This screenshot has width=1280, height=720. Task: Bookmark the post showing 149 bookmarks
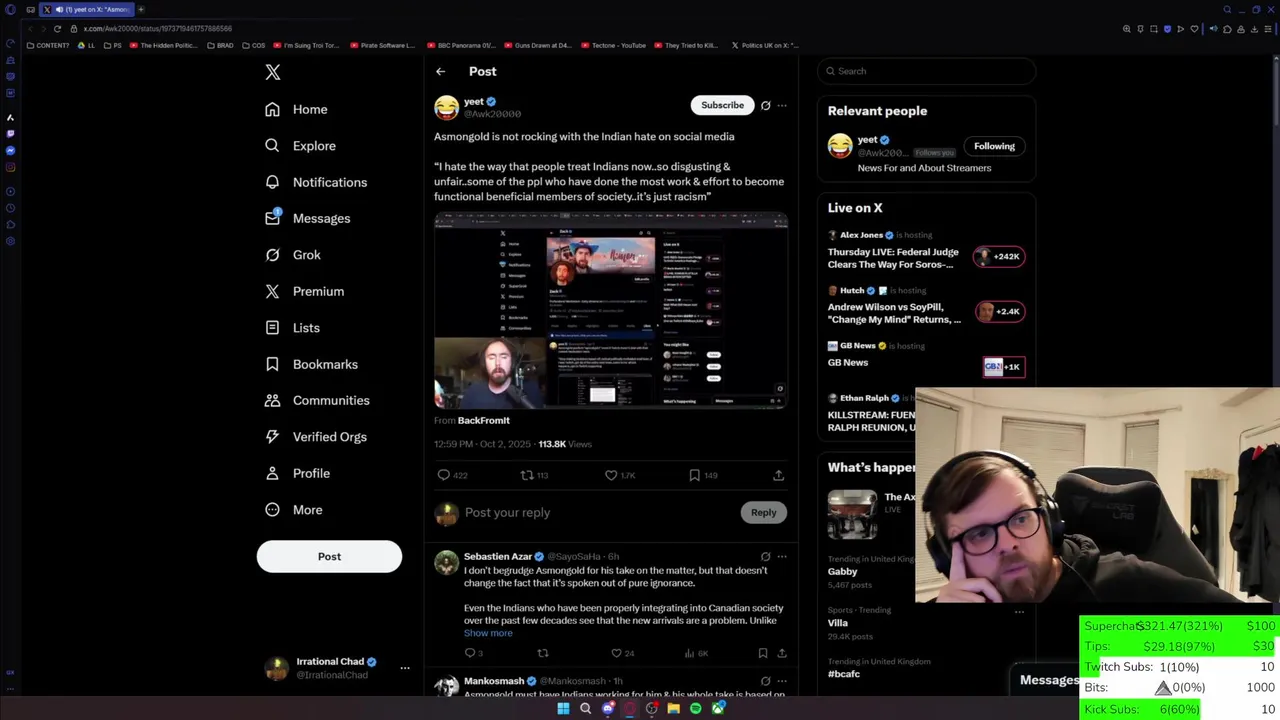694,475
